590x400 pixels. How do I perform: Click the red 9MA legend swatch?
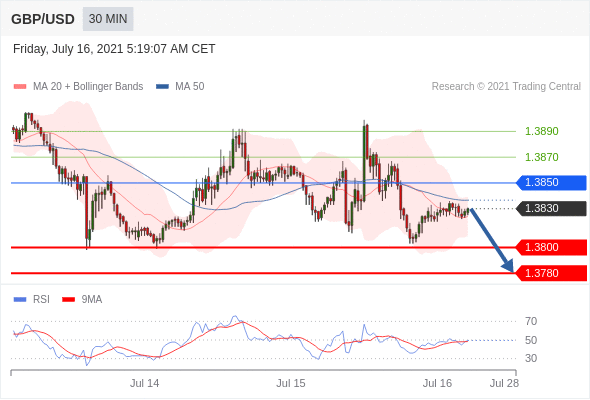[68, 300]
